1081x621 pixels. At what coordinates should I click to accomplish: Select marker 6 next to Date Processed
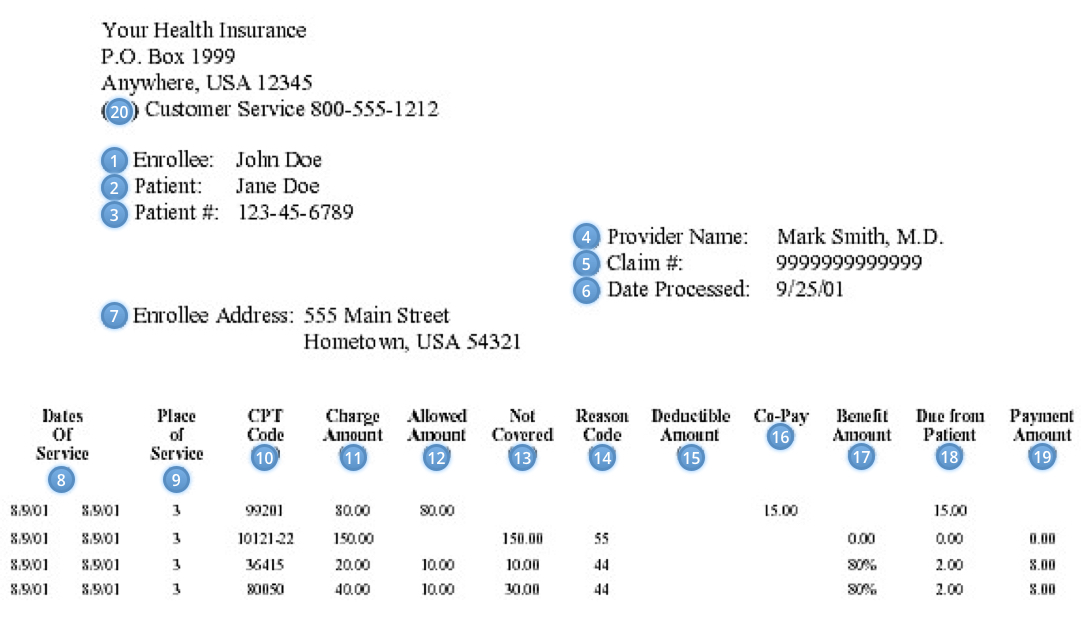[586, 291]
